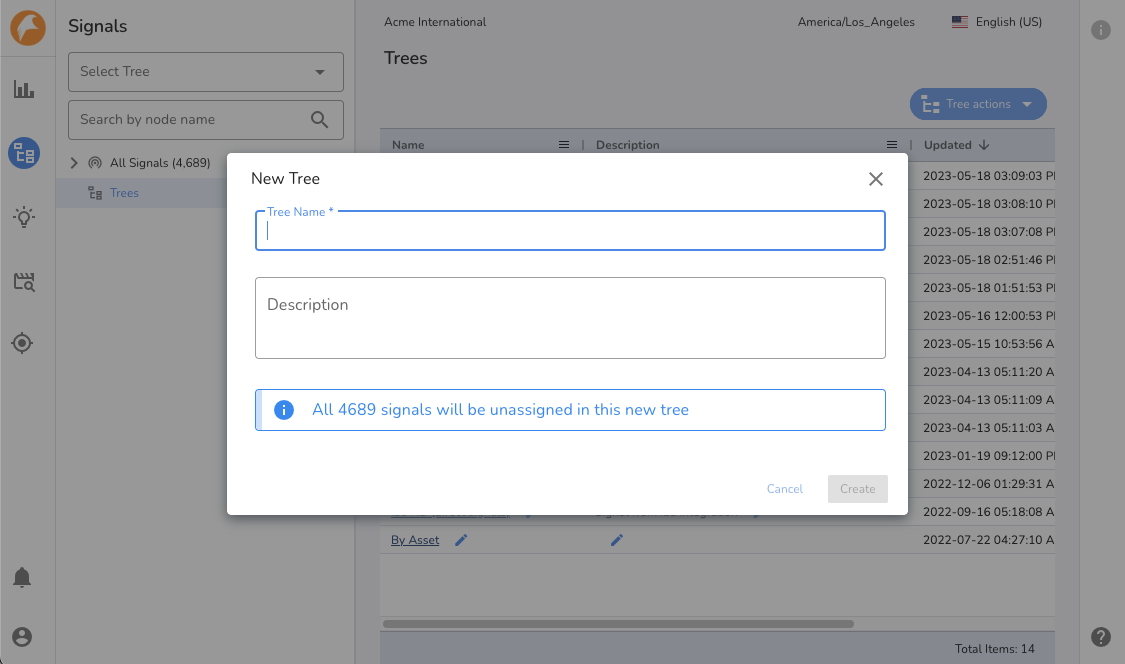The height and width of the screenshot is (664, 1125).
Task: Open the Select Tree dropdown
Action: [206, 72]
